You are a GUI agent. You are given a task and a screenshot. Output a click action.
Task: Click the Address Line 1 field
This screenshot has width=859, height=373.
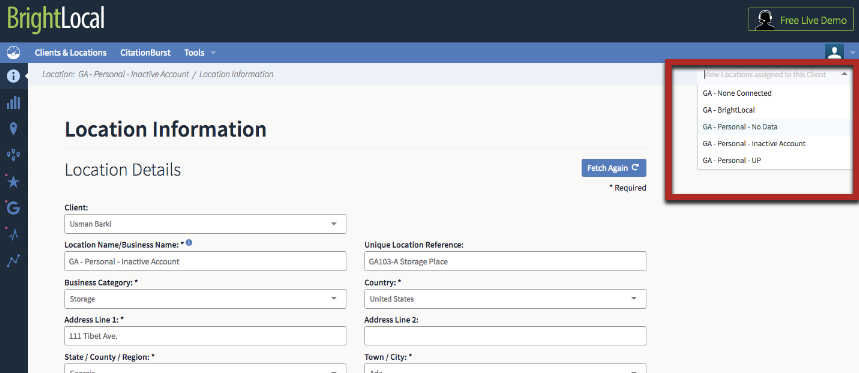(205, 336)
